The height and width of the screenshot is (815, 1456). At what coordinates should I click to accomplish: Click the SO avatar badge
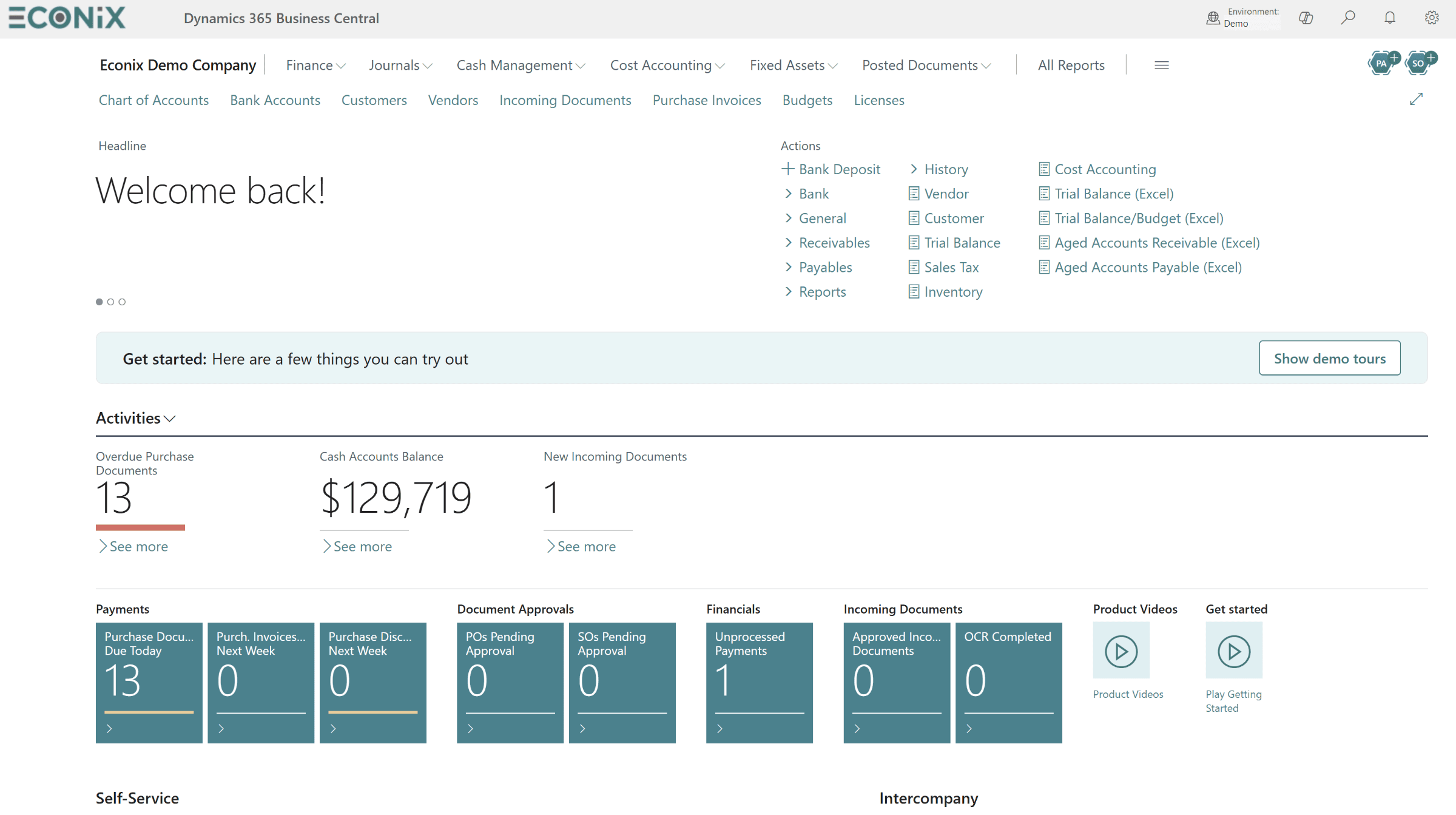coord(1418,63)
